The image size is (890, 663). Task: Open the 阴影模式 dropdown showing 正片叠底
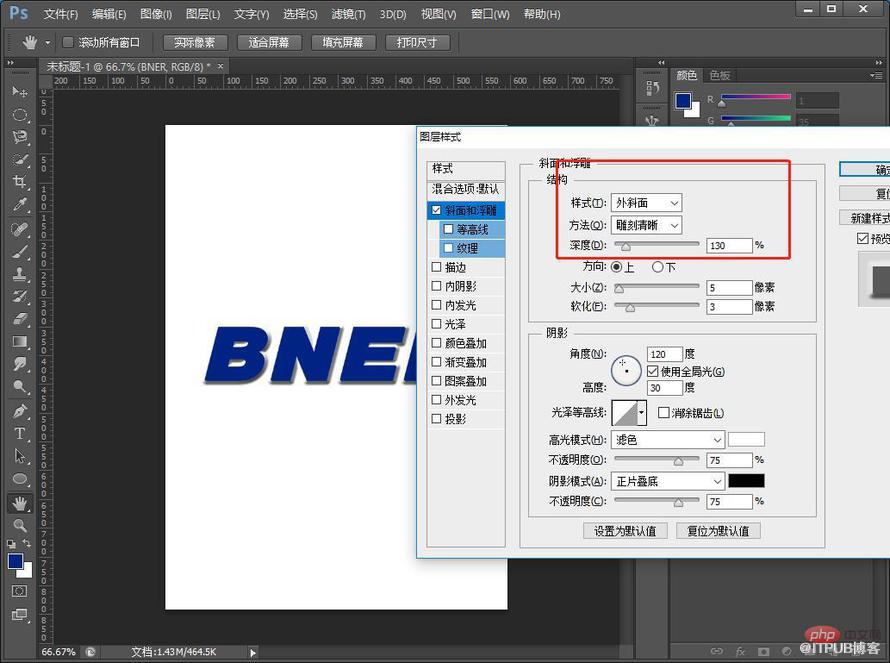[x=668, y=481]
